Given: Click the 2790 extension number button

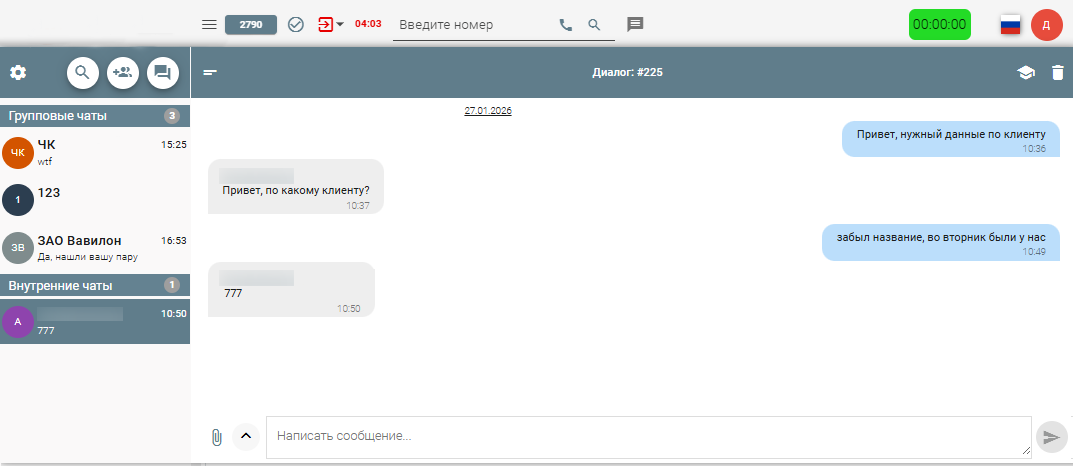Looking at the screenshot, I should point(251,25).
